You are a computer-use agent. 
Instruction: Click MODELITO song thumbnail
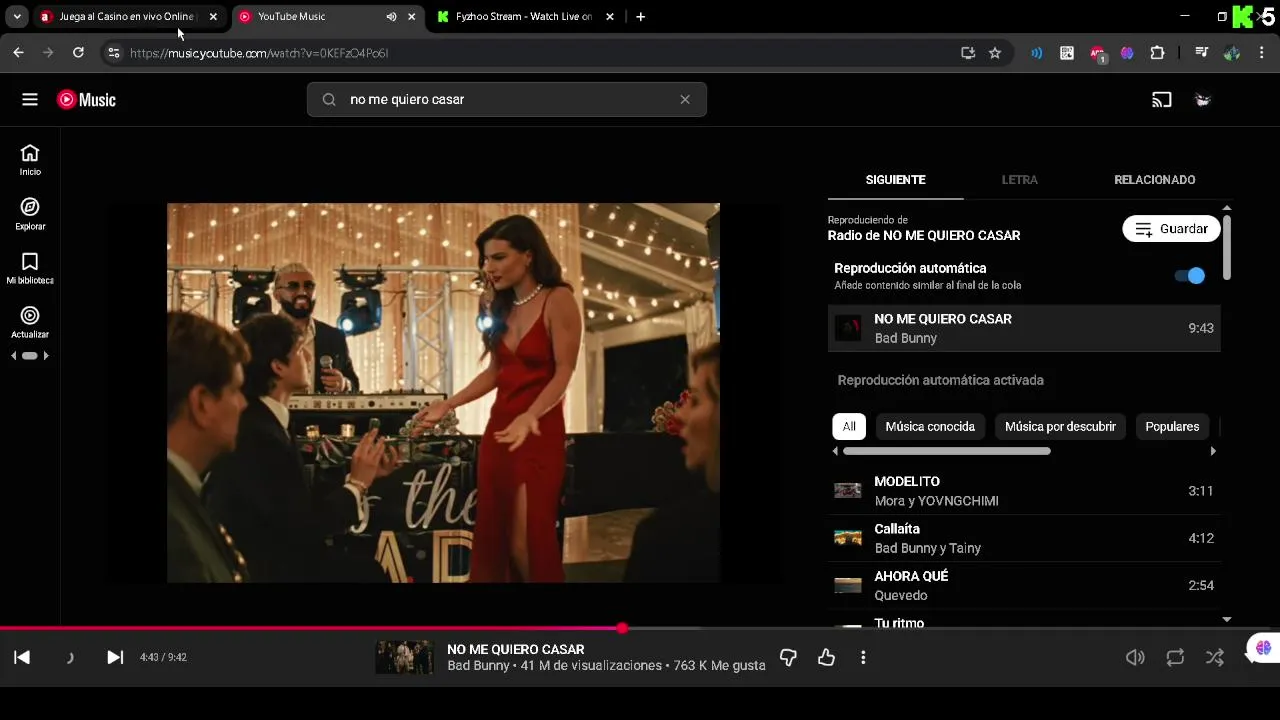click(x=848, y=491)
